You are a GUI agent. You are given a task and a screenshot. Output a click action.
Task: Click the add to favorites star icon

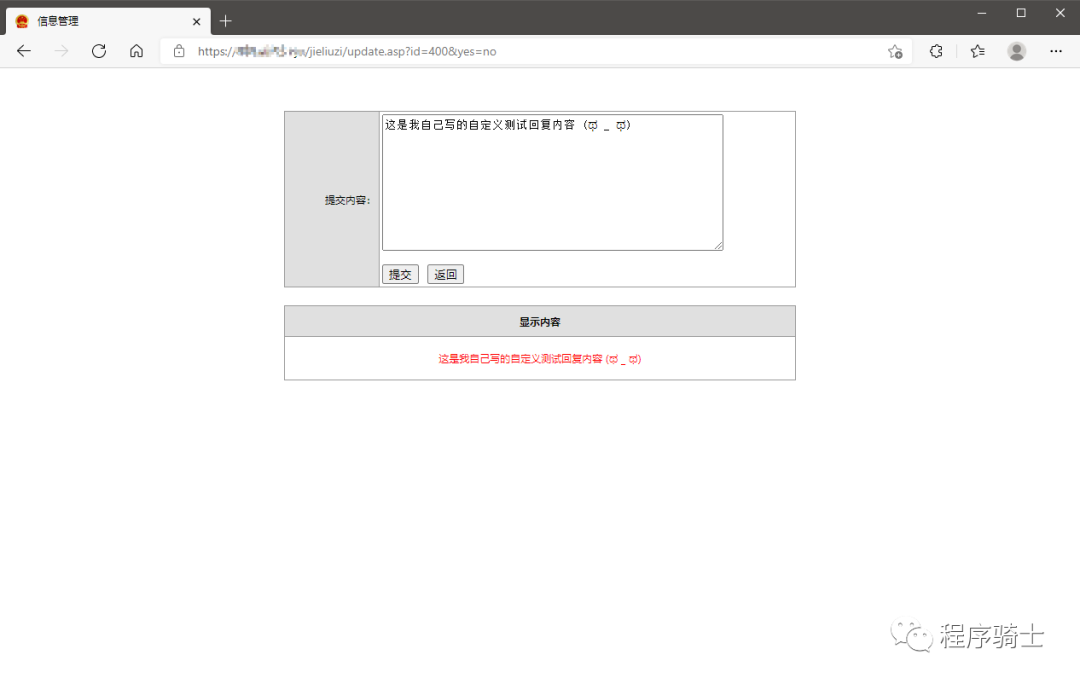tap(895, 51)
